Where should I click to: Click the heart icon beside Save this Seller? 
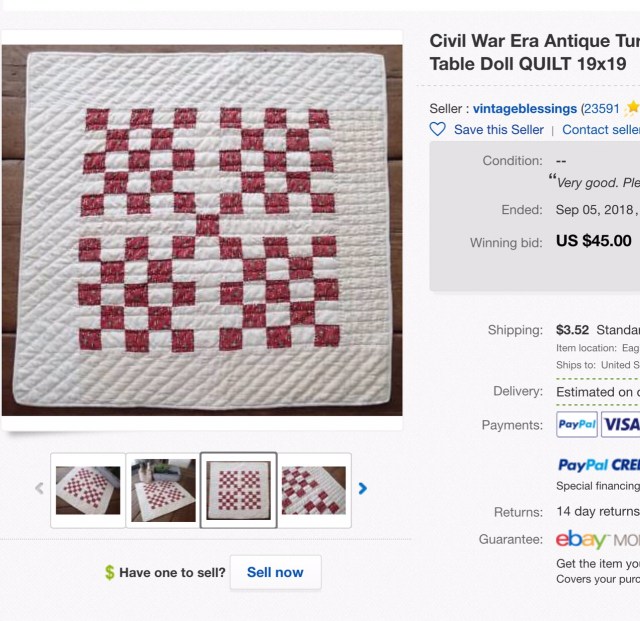(437, 130)
